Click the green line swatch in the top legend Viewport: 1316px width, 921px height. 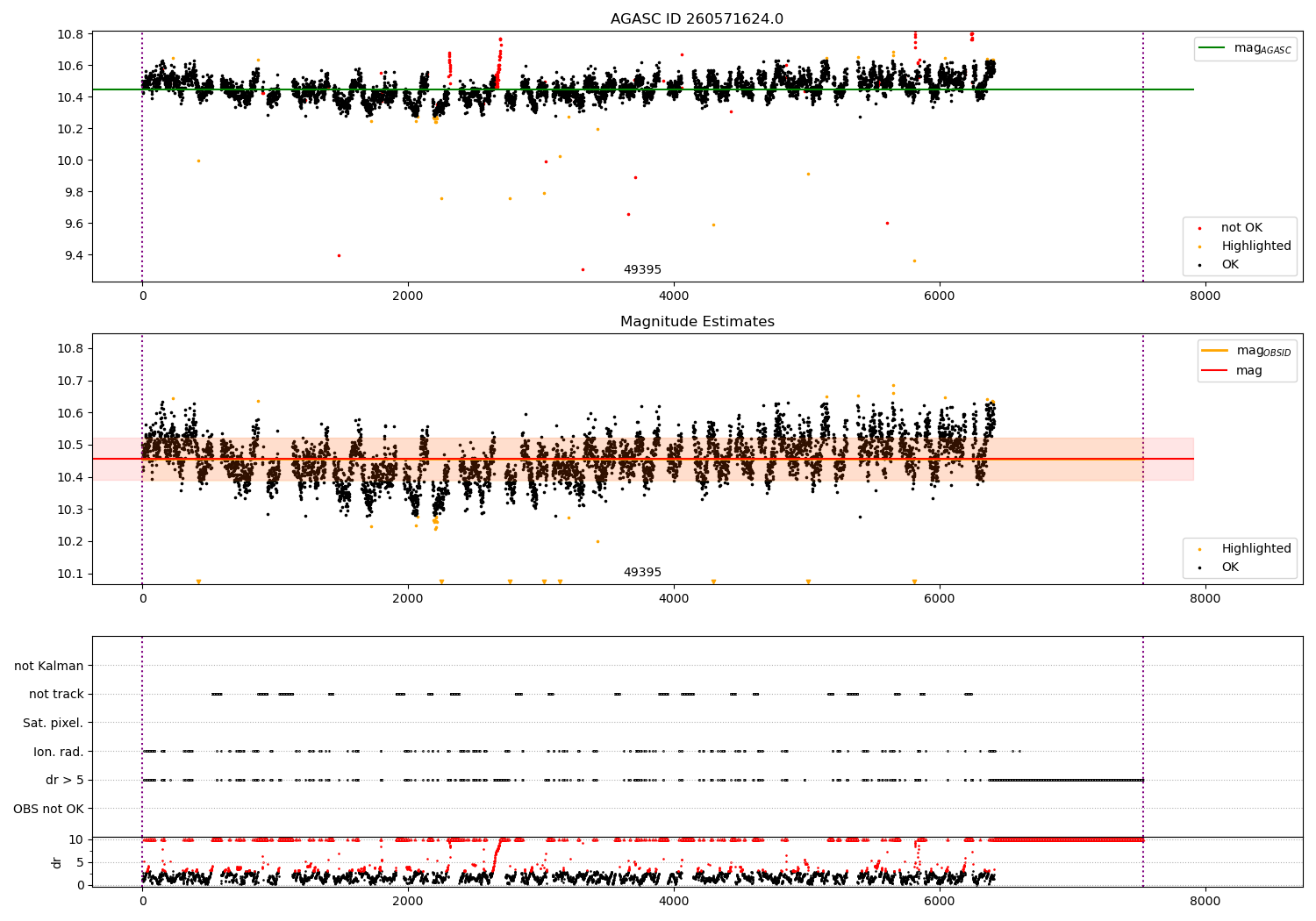tap(1213, 48)
